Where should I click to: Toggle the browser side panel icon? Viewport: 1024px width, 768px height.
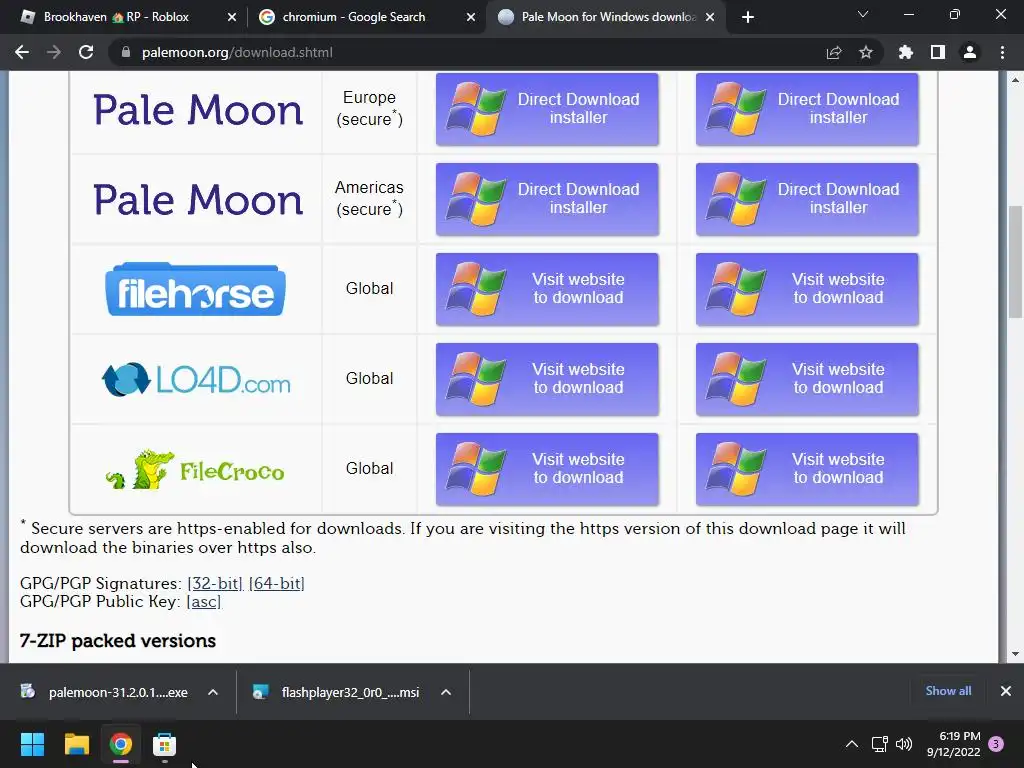click(x=938, y=52)
